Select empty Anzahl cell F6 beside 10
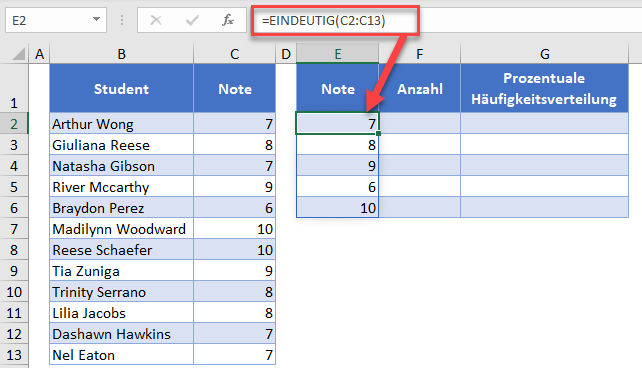Viewport: 642px width, 368px height. [x=420, y=208]
